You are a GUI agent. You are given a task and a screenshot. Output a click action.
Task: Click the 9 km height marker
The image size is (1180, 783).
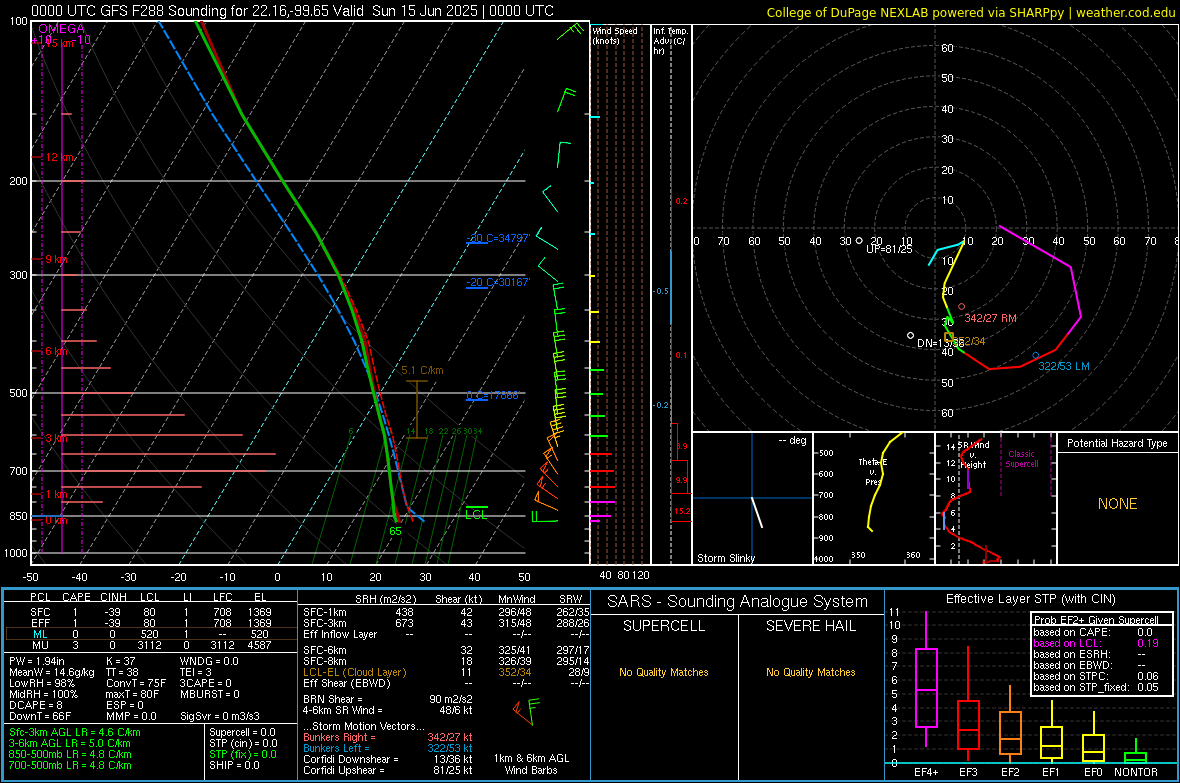[x=56, y=259]
